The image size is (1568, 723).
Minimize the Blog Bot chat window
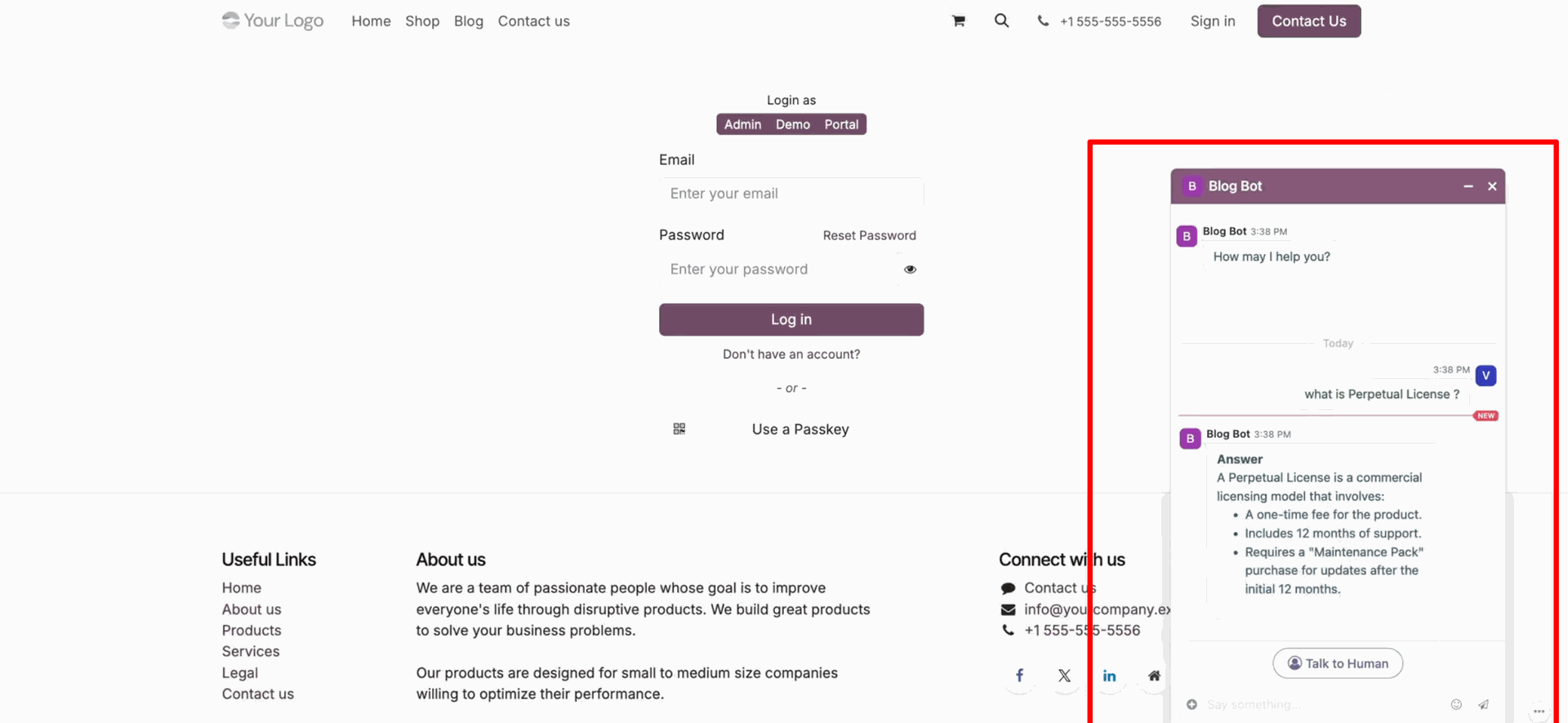1468,186
